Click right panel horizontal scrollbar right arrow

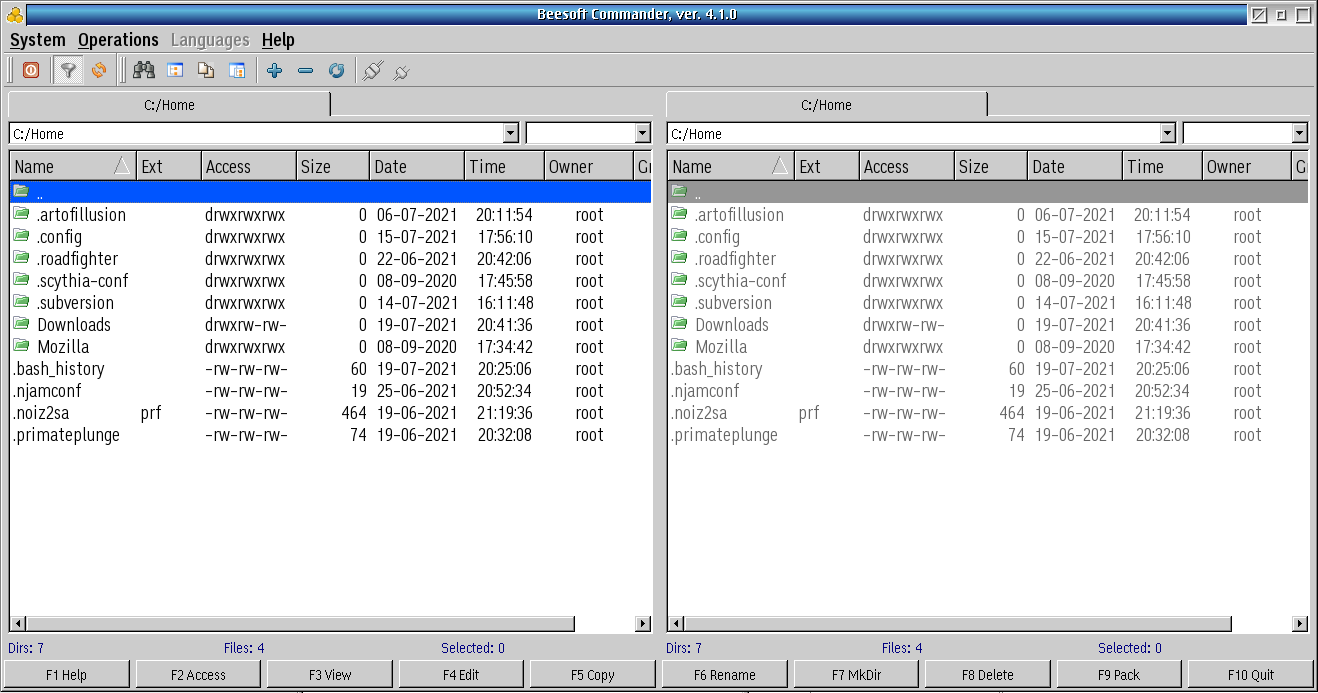click(x=1300, y=624)
